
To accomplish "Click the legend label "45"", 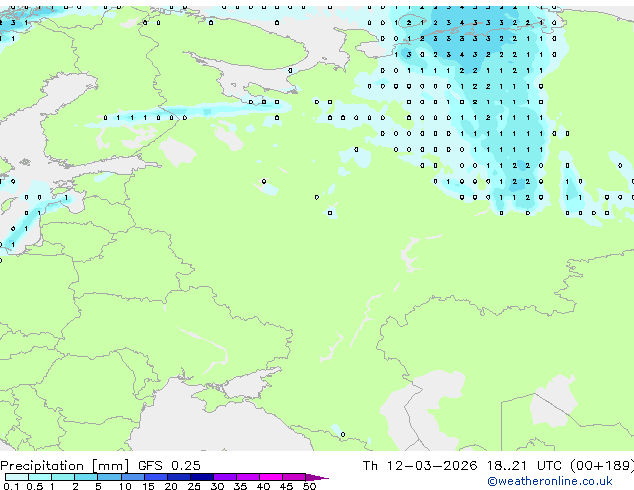I will 286,486.
